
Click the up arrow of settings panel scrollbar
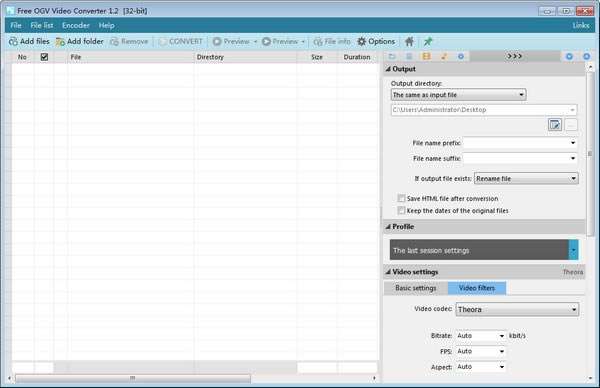tap(590, 67)
